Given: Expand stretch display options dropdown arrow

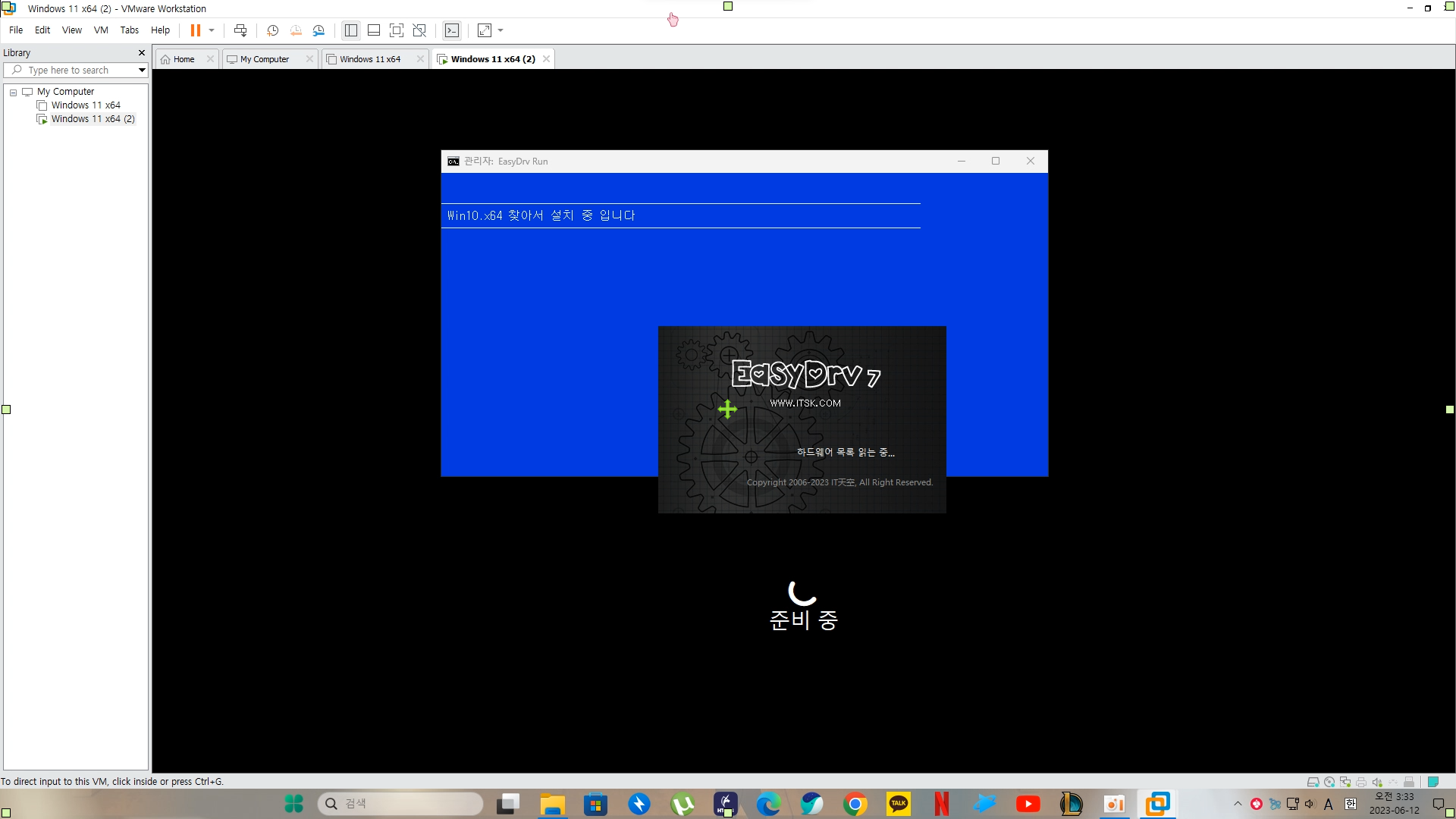Looking at the screenshot, I should 500,30.
